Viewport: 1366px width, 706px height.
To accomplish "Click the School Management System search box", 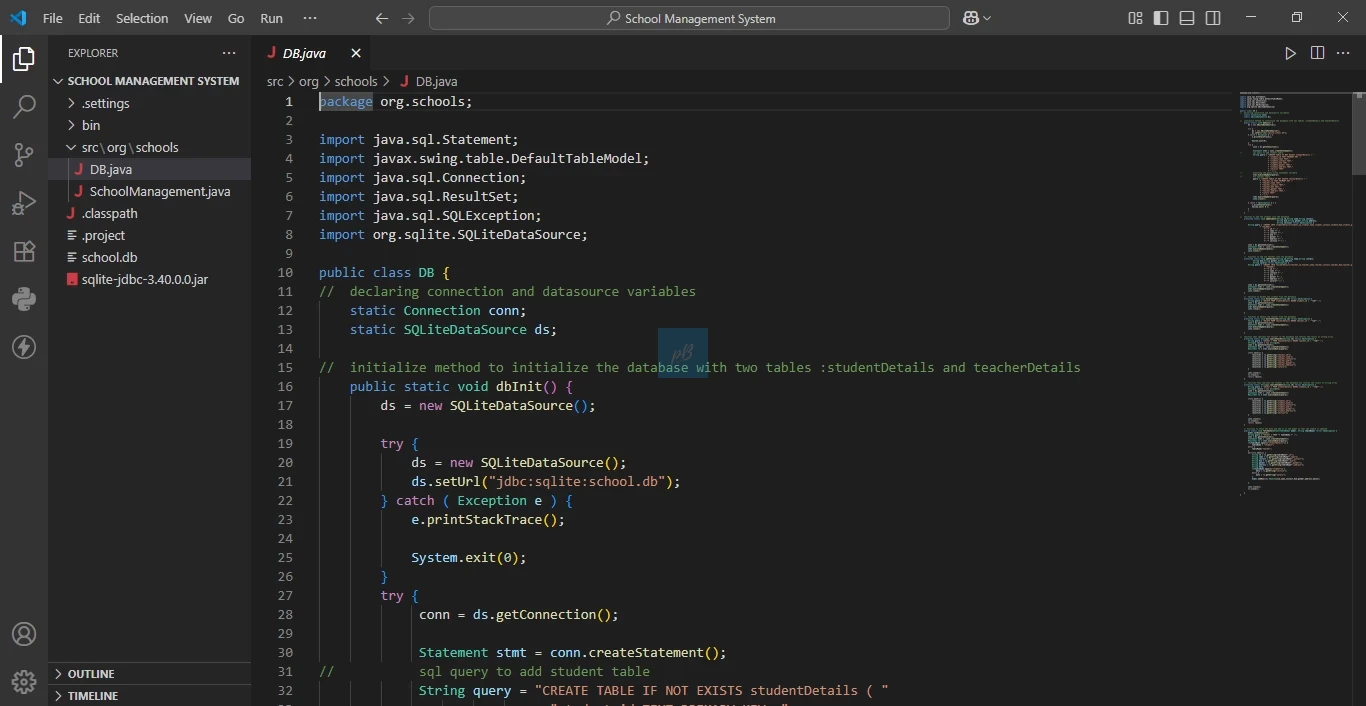I will click(689, 18).
